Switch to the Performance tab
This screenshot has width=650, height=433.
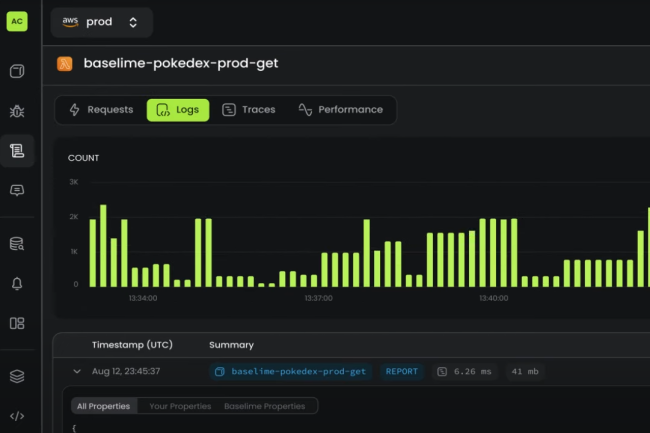[x=341, y=110]
